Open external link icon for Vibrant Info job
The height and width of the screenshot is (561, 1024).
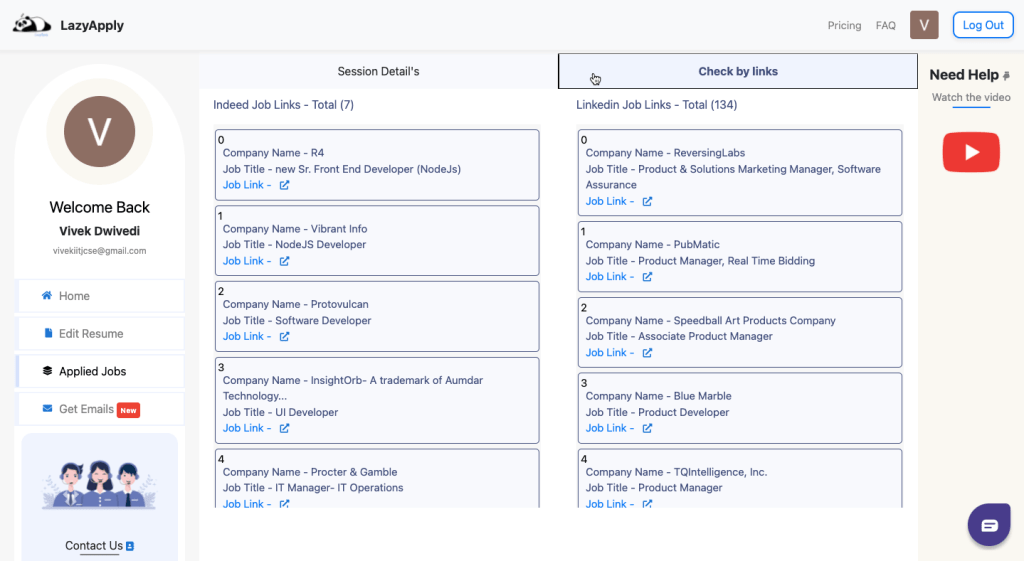pos(284,261)
